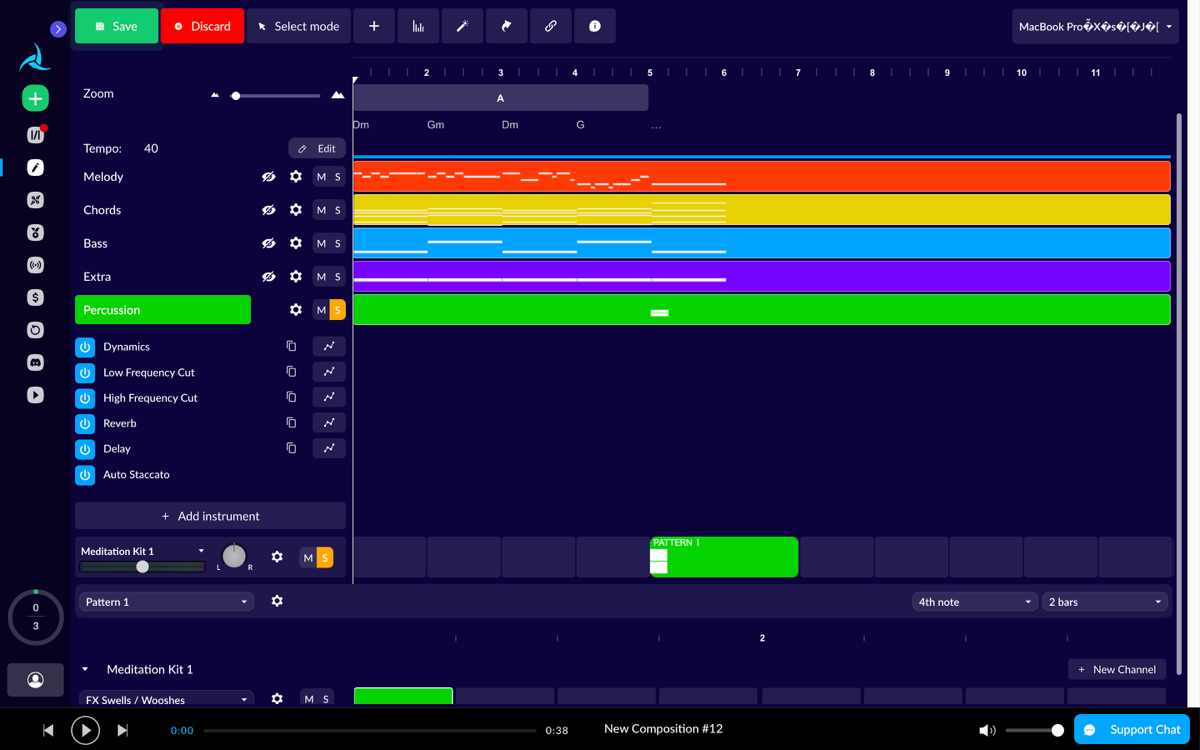
Task: Select the Percussion track tab
Action: pos(162,310)
